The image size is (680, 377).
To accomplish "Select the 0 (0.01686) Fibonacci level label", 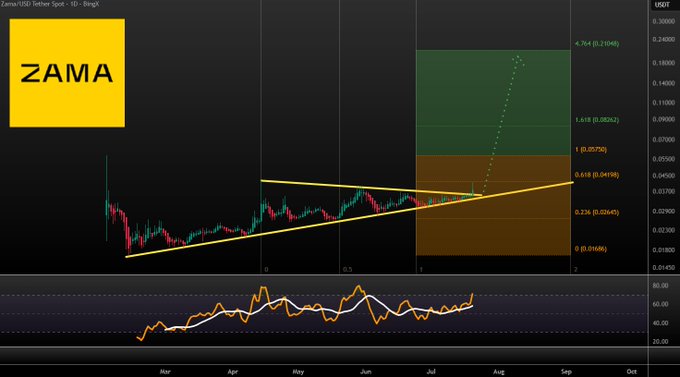I will tap(591, 249).
